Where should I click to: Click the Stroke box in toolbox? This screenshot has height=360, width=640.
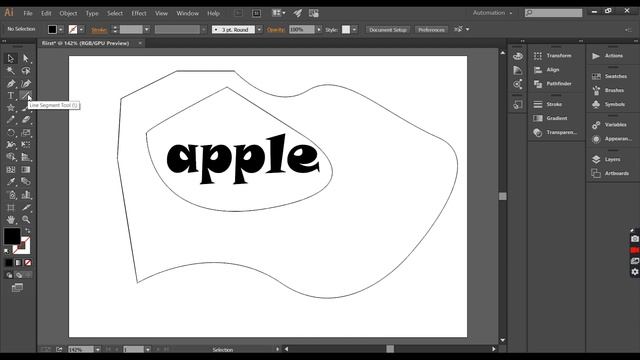24,247
